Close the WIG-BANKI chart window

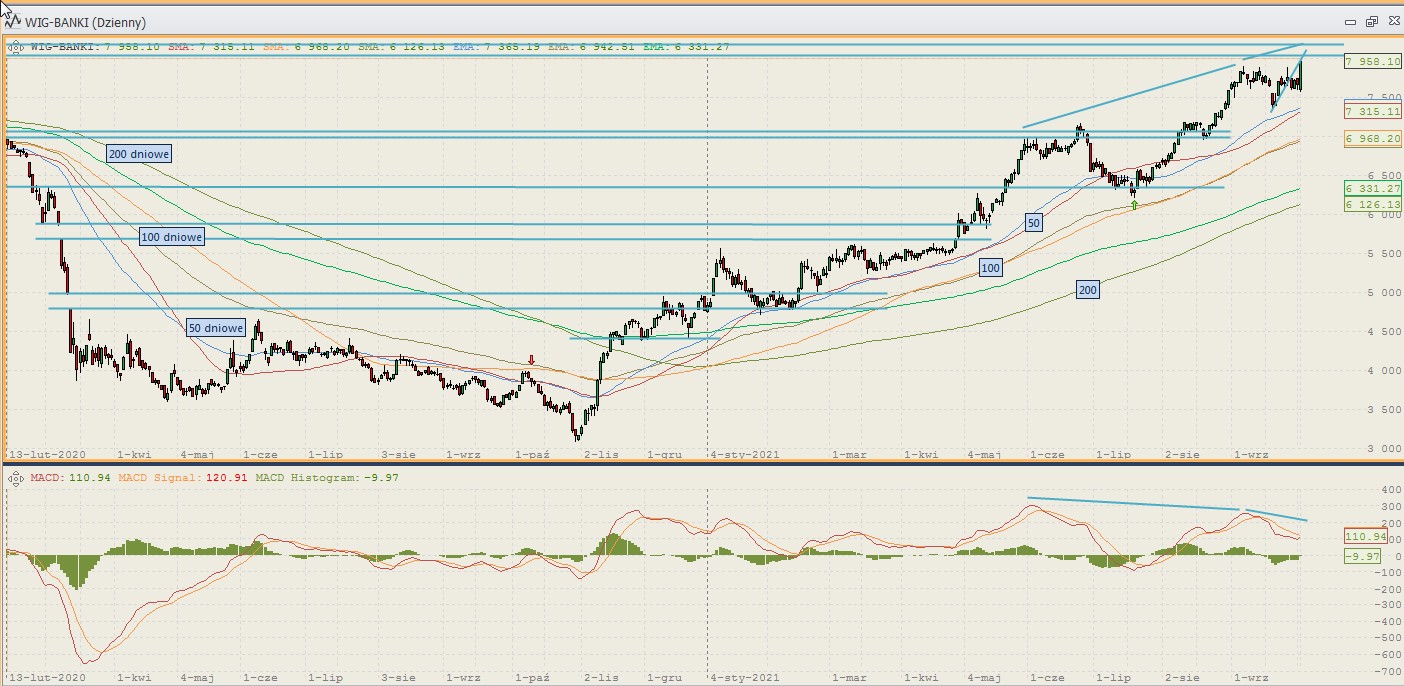click(1391, 22)
